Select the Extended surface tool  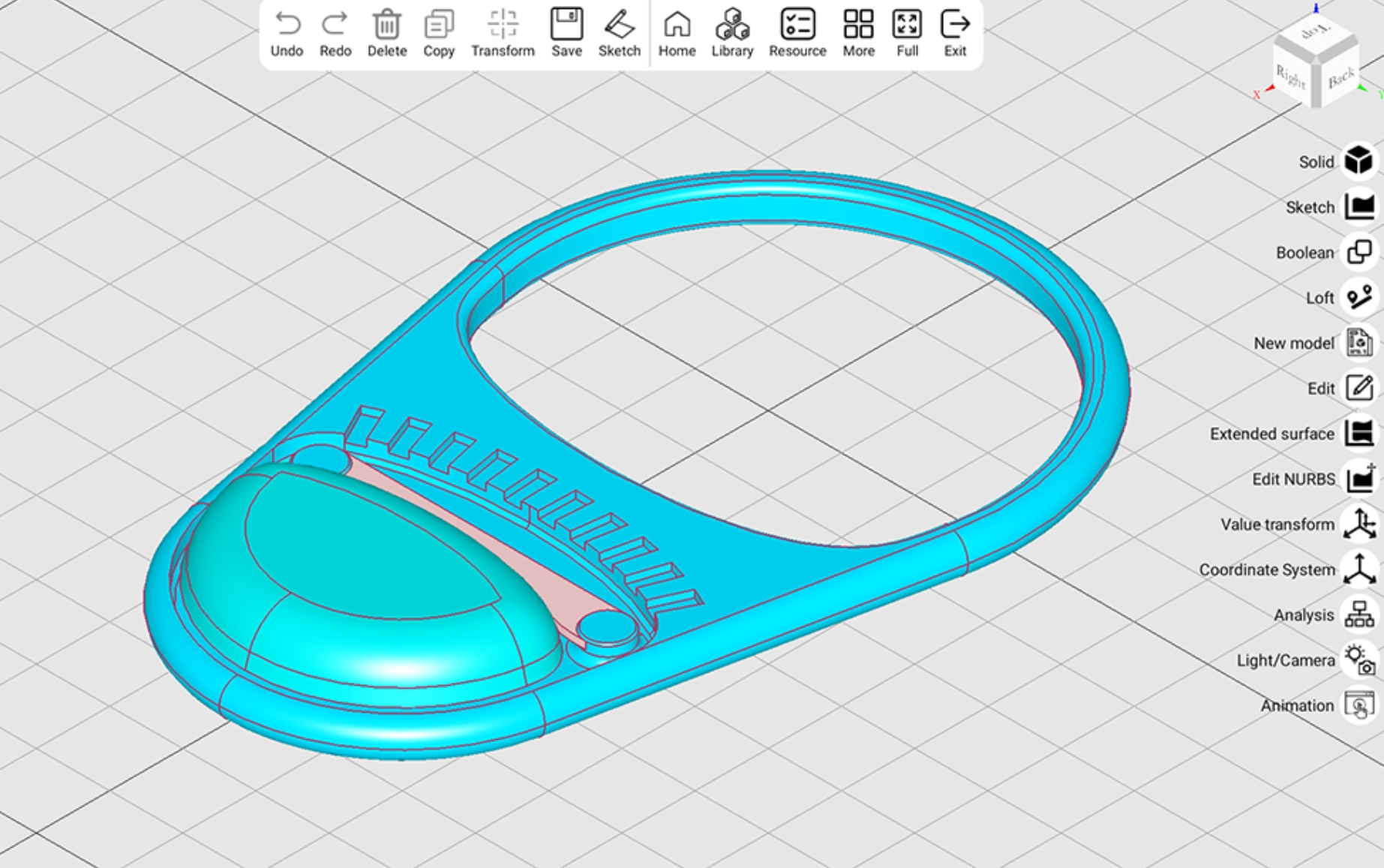[x=1359, y=434]
